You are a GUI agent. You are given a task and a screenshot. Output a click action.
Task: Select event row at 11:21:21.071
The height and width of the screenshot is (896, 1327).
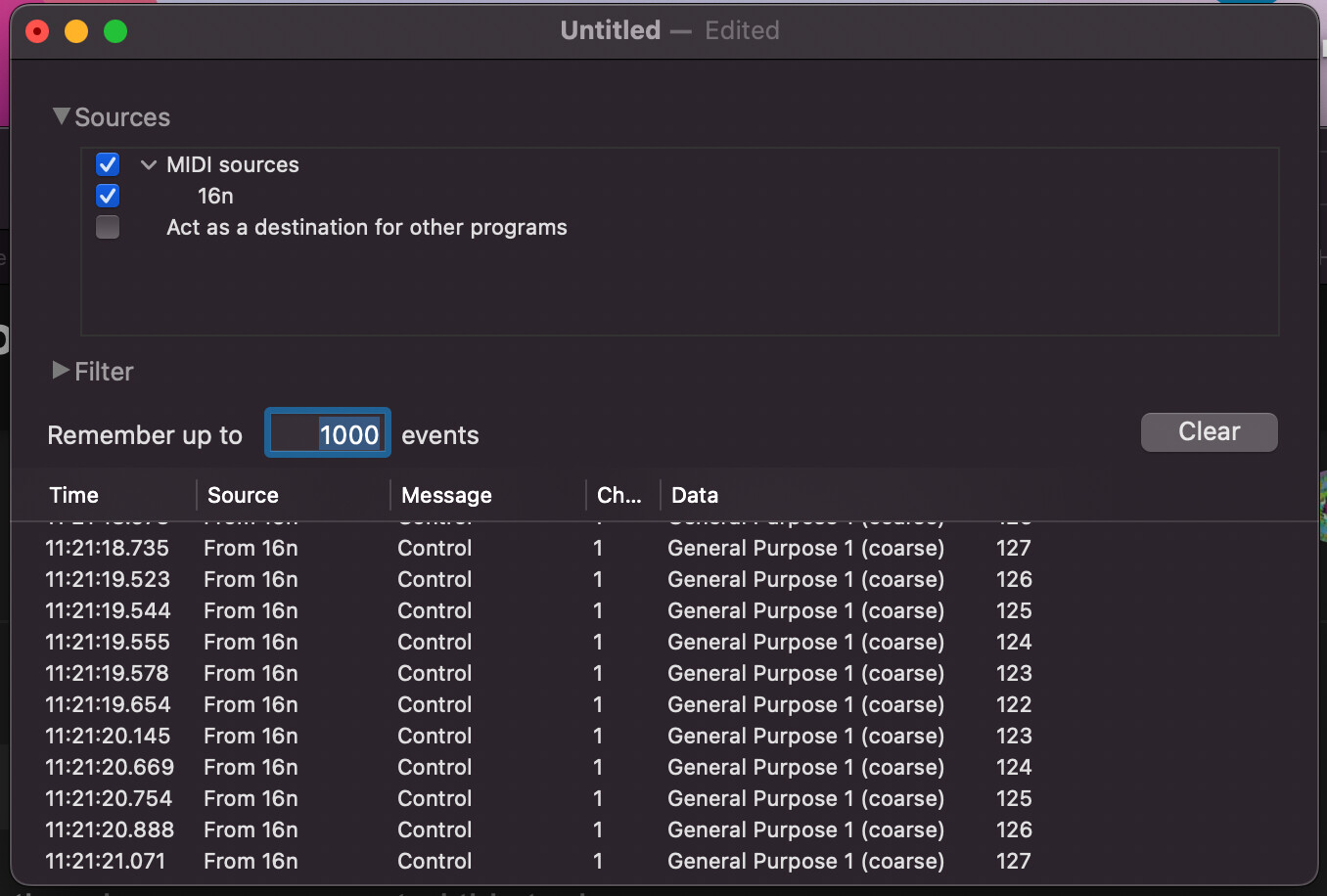point(663,861)
